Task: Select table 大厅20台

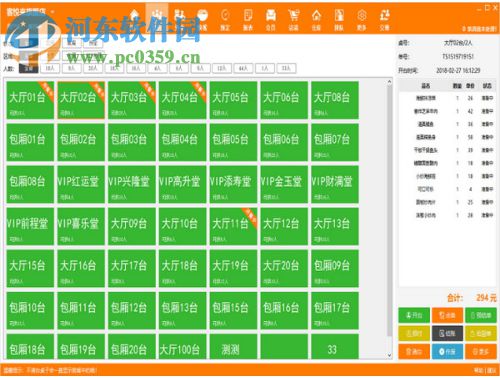Action: tap(284, 268)
